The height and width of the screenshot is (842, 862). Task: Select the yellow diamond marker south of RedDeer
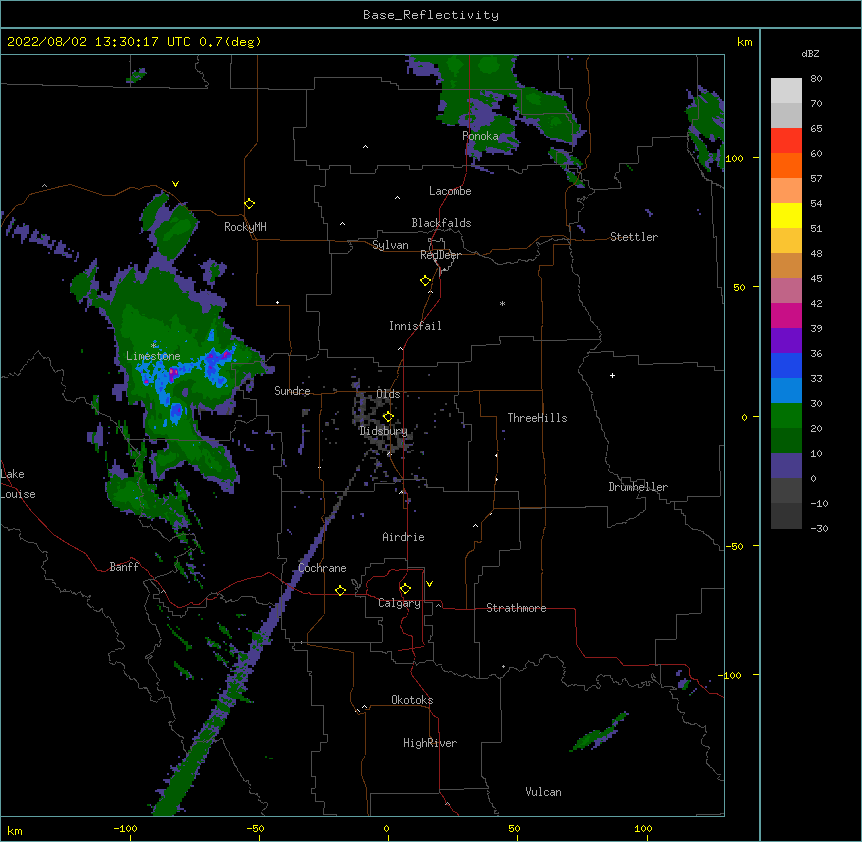click(x=426, y=281)
